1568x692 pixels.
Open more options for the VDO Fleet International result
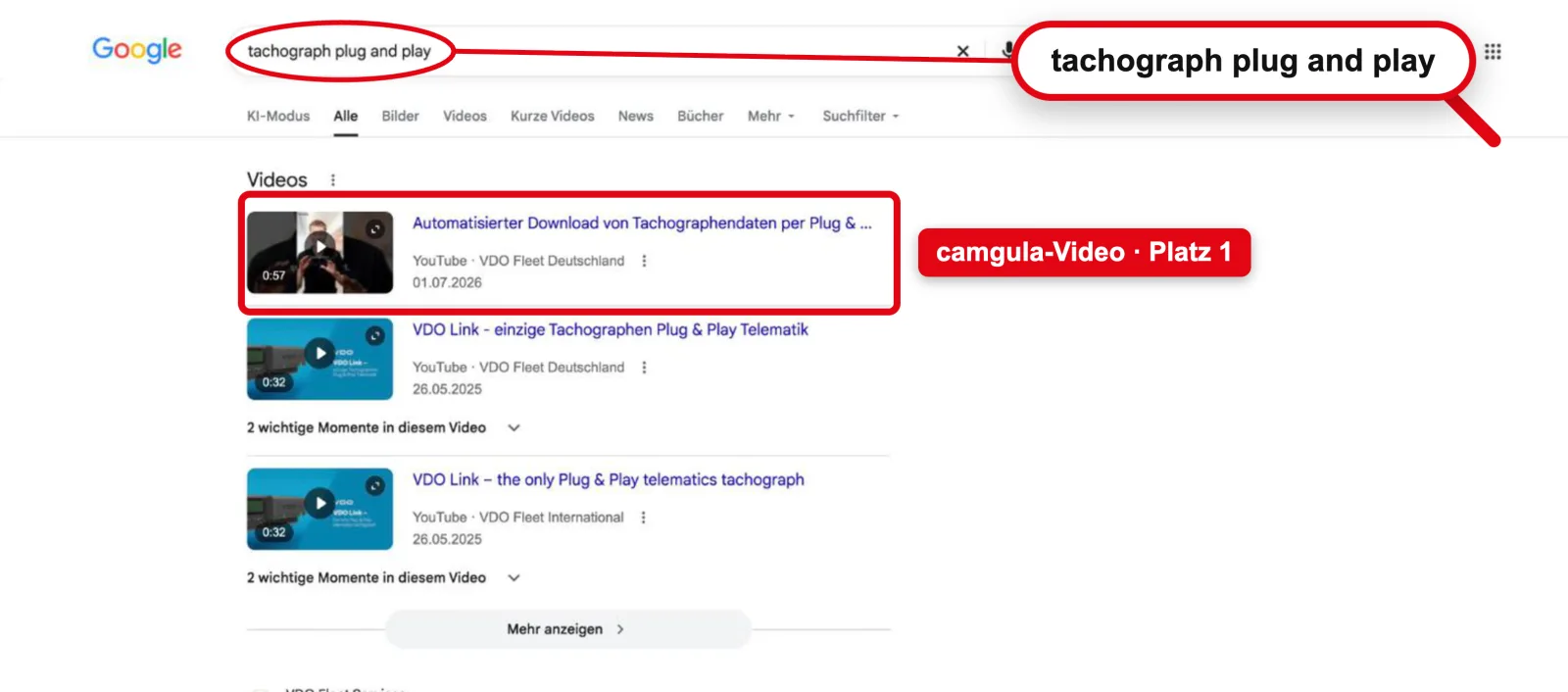click(x=644, y=517)
